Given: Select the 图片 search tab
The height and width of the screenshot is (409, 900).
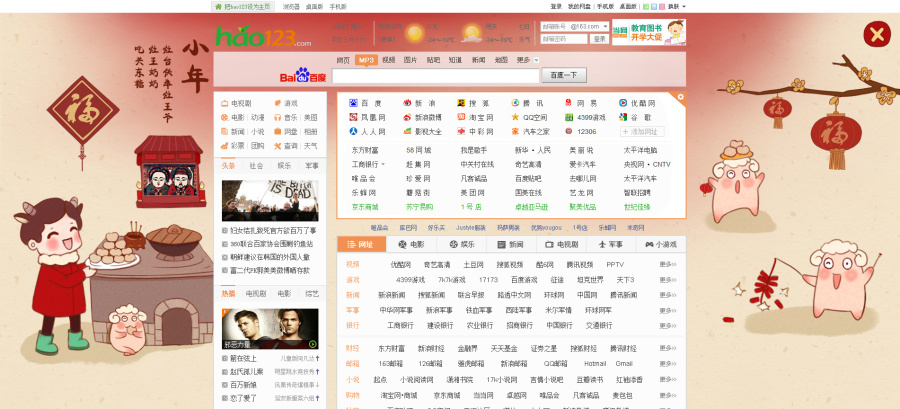Looking at the screenshot, I should click(410, 60).
